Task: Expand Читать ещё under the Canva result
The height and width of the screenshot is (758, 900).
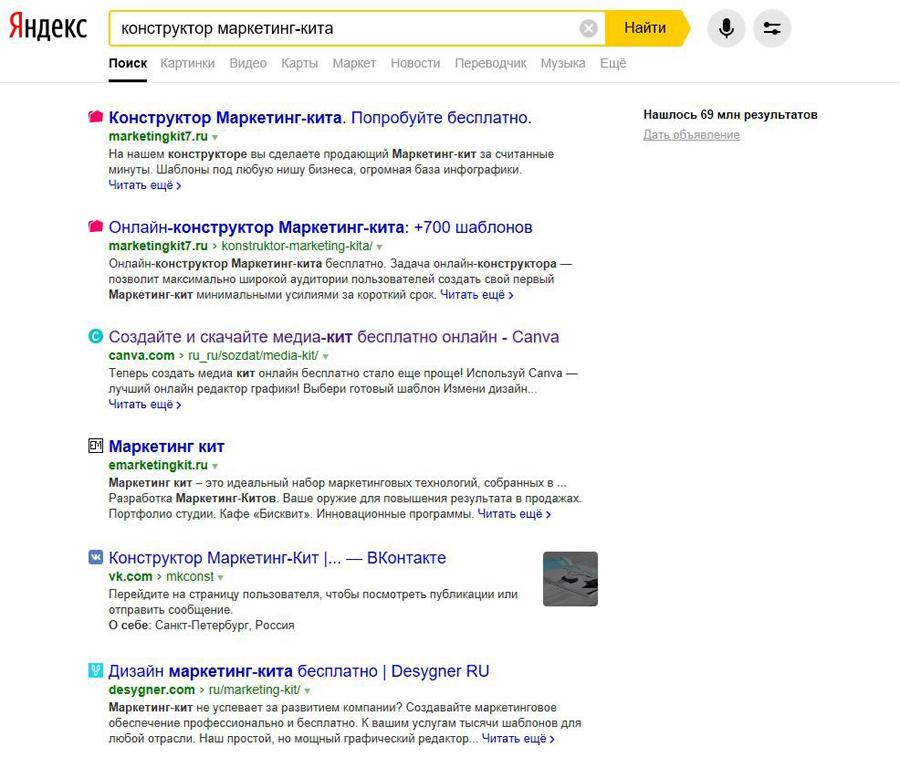Action: pos(145,405)
